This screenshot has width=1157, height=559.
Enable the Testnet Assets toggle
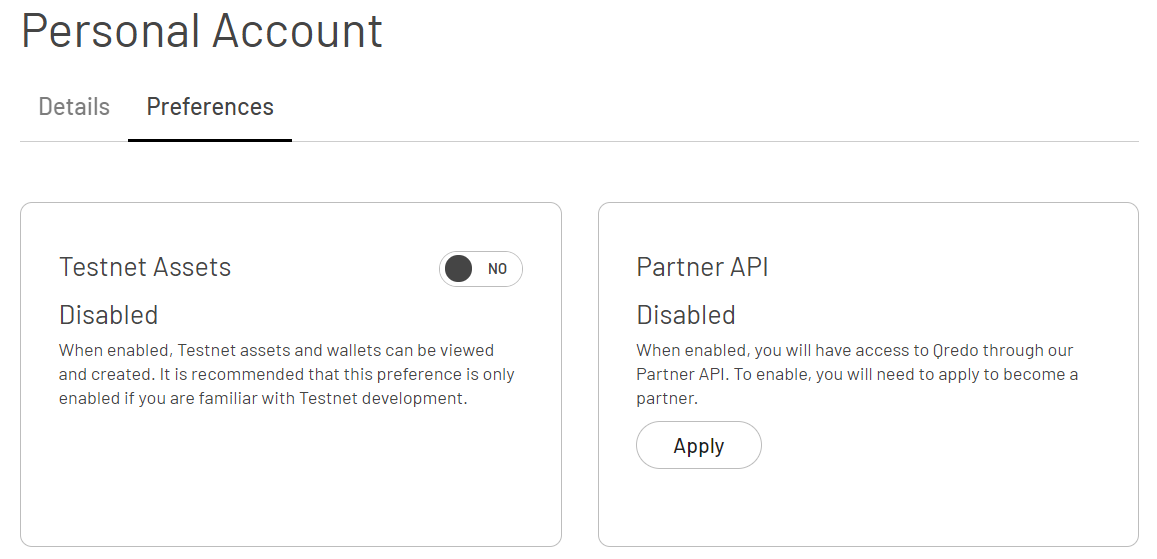click(480, 269)
